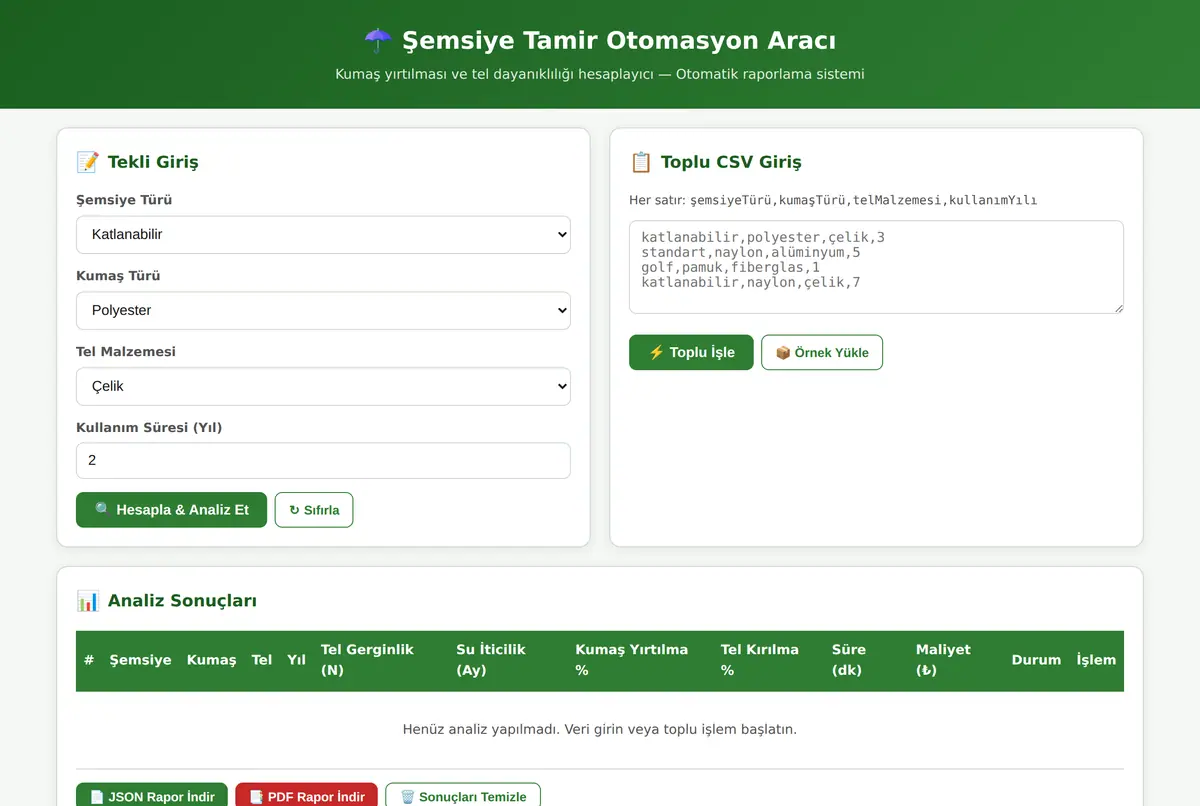The width and height of the screenshot is (1200, 806).
Task: Click the bar chart icon beside Analiz Sonuçları
Action: point(88,601)
